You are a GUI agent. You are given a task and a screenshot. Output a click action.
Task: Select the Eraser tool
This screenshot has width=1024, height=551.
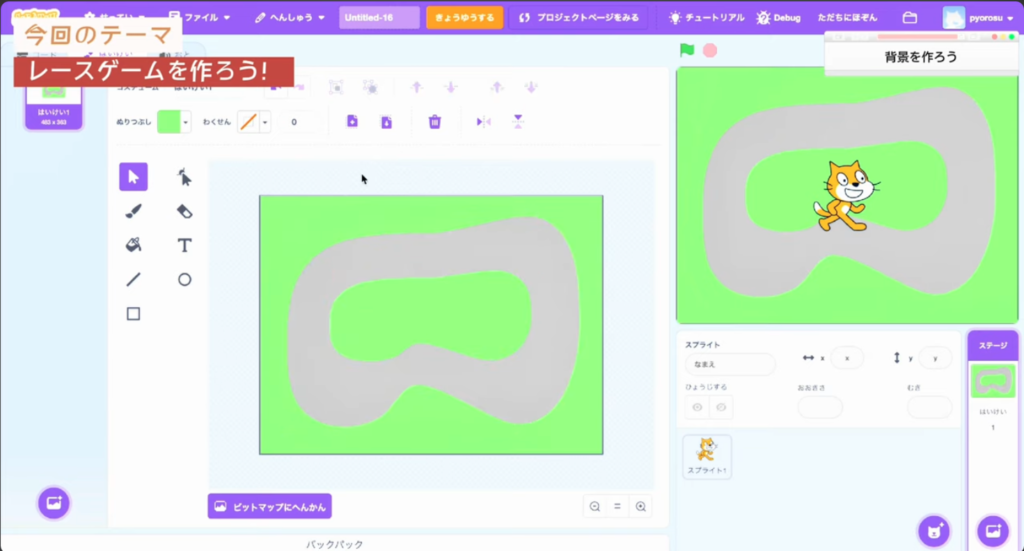(184, 211)
